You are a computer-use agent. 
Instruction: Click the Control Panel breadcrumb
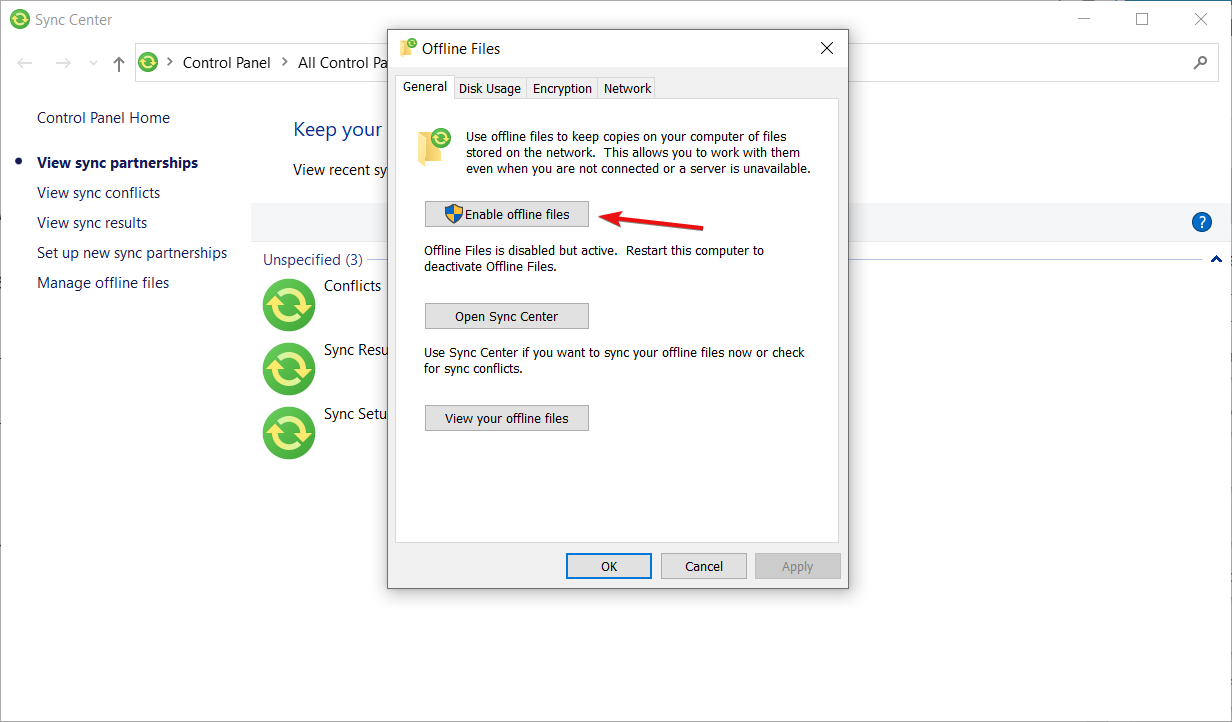click(227, 62)
